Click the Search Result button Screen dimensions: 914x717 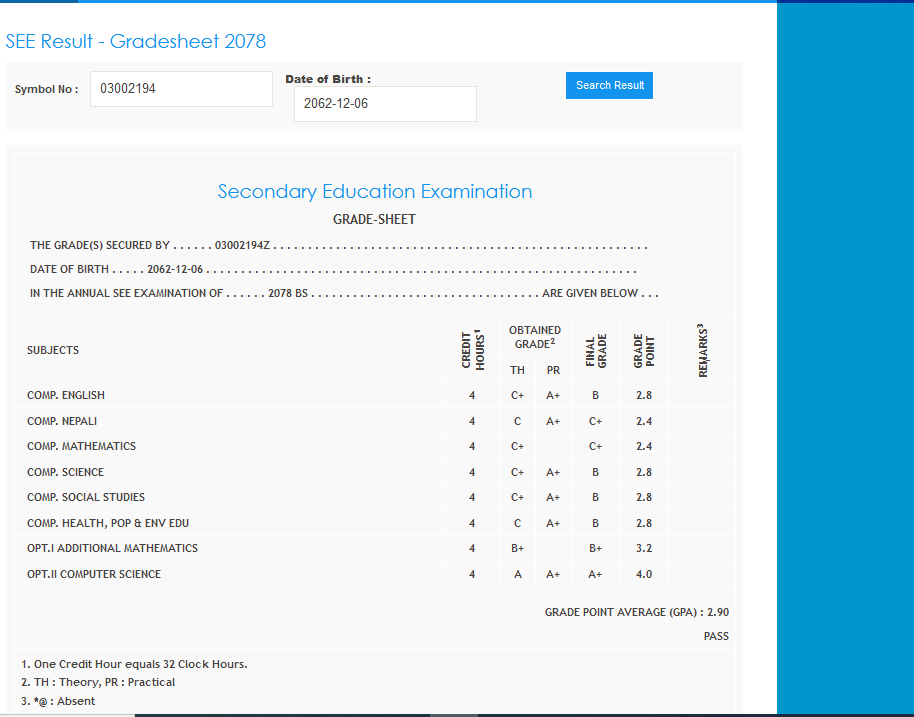click(x=609, y=86)
